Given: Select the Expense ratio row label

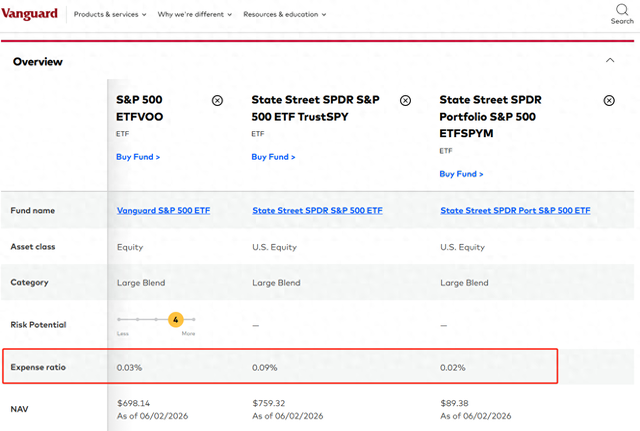Looking at the screenshot, I should tap(38, 367).
